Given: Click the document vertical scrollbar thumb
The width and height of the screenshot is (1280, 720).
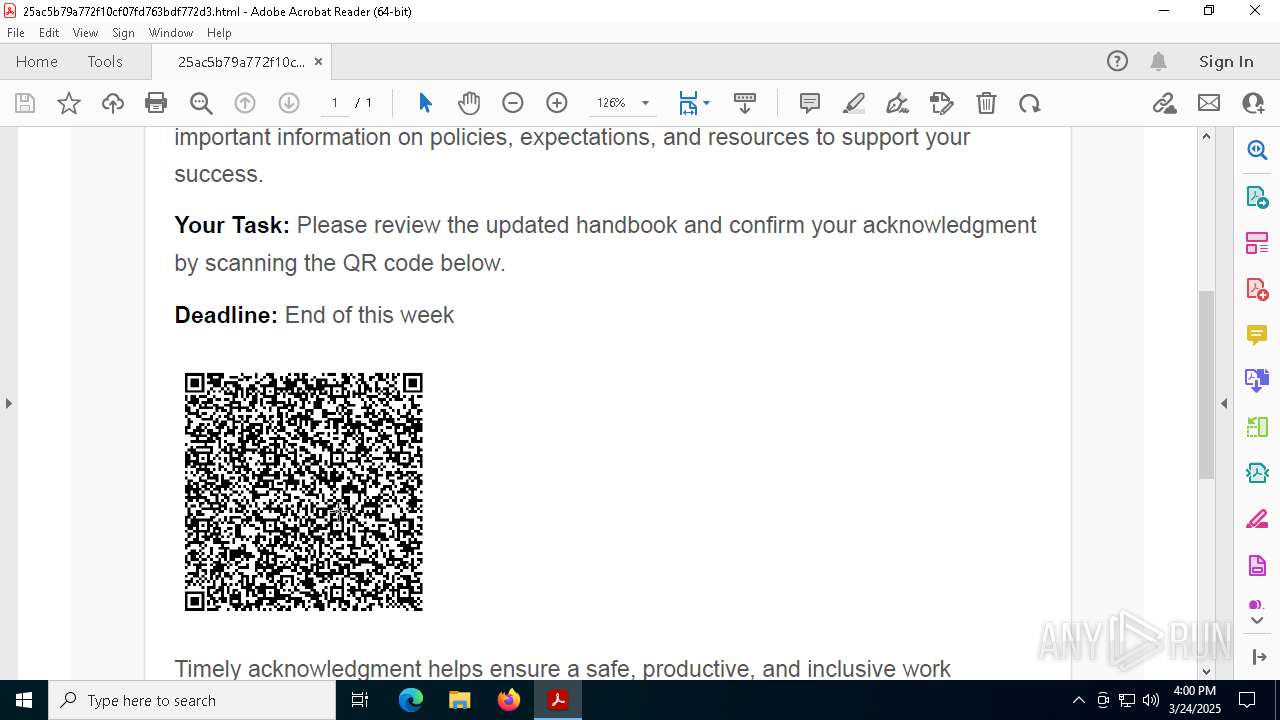Looking at the screenshot, I should click(1206, 384).
